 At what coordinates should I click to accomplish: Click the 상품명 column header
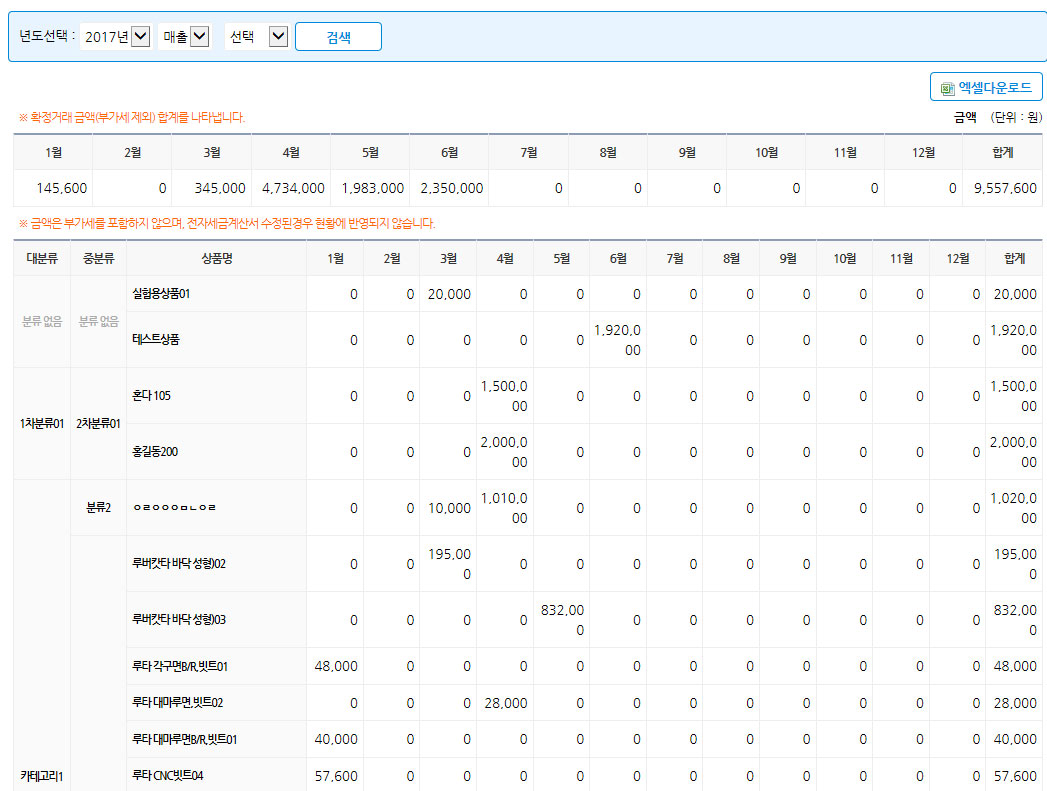click(217, 258)
